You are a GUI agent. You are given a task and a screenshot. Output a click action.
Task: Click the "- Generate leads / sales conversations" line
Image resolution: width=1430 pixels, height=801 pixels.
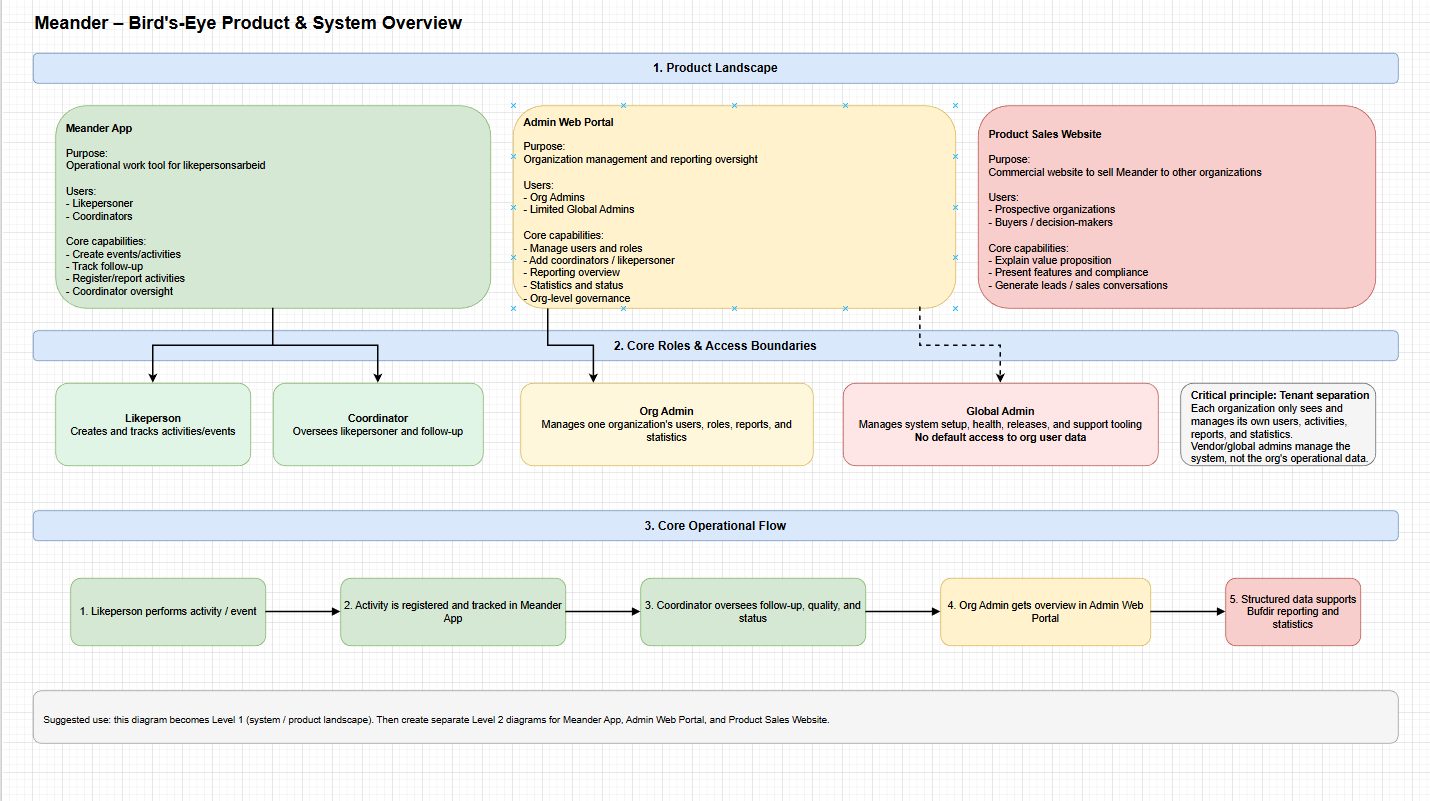click(1078, 285)
